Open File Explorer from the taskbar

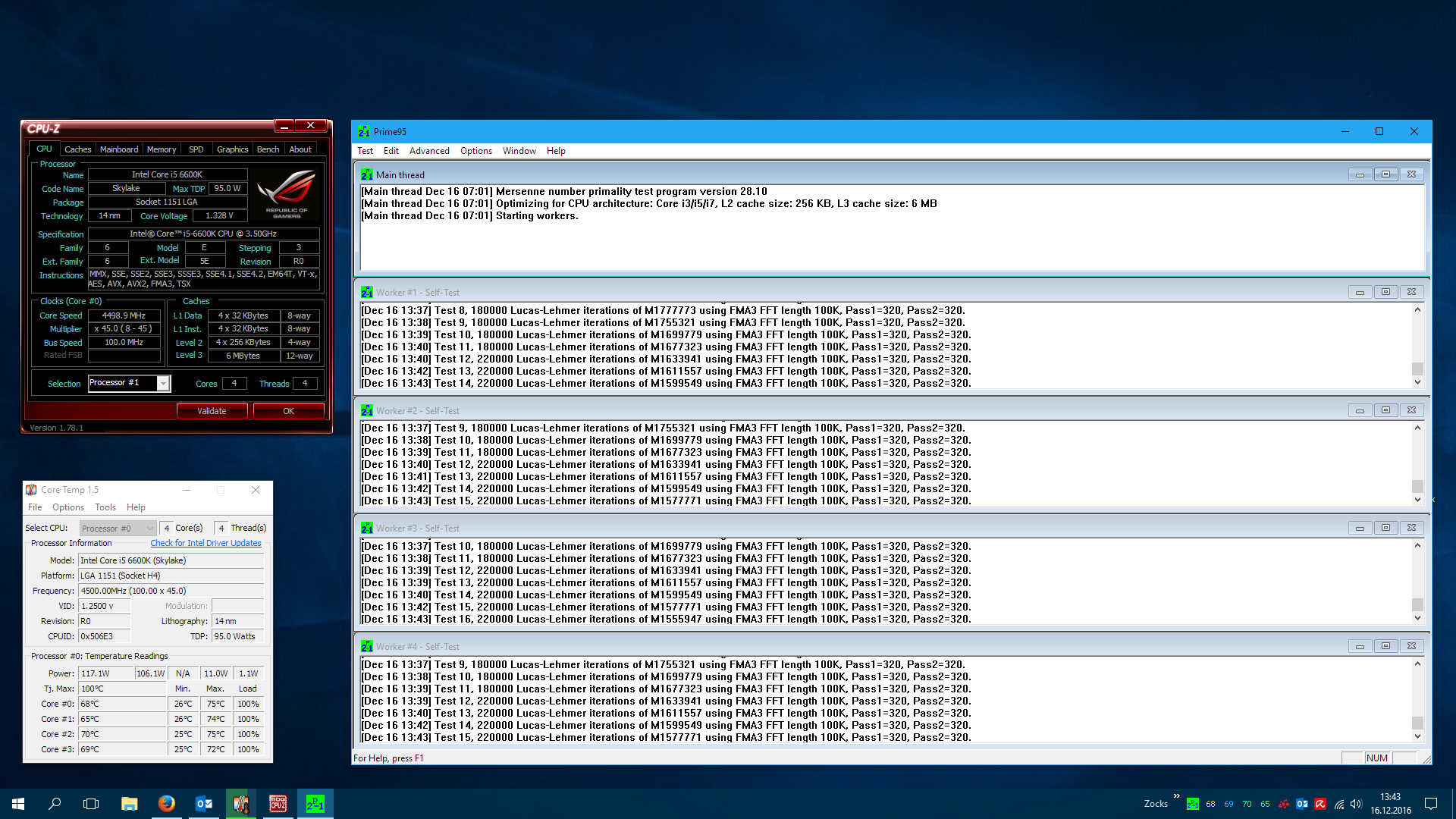(x=129, y=804)
